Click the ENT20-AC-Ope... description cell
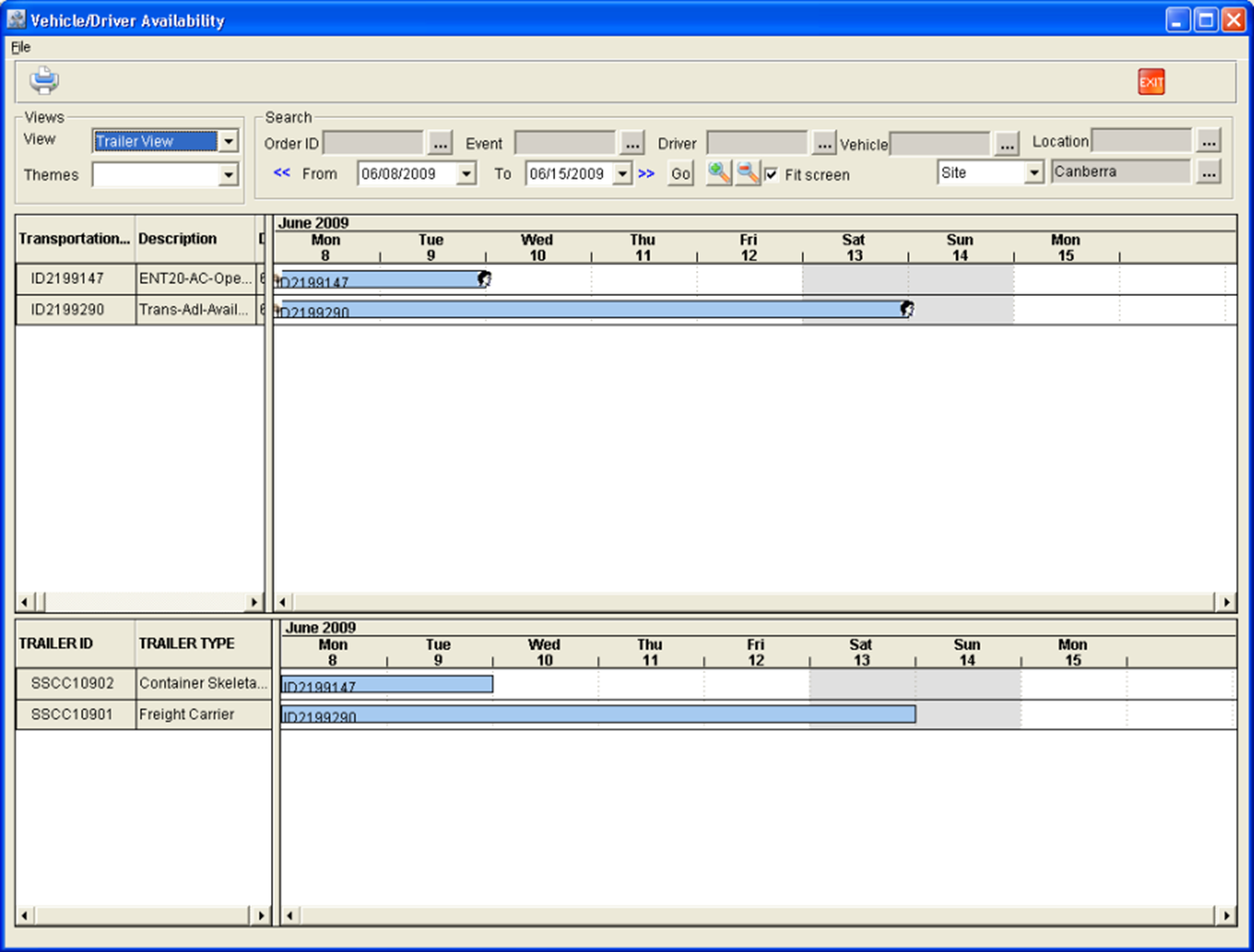The height and width of the screenshot is (952, 1254). click(196, 279)
